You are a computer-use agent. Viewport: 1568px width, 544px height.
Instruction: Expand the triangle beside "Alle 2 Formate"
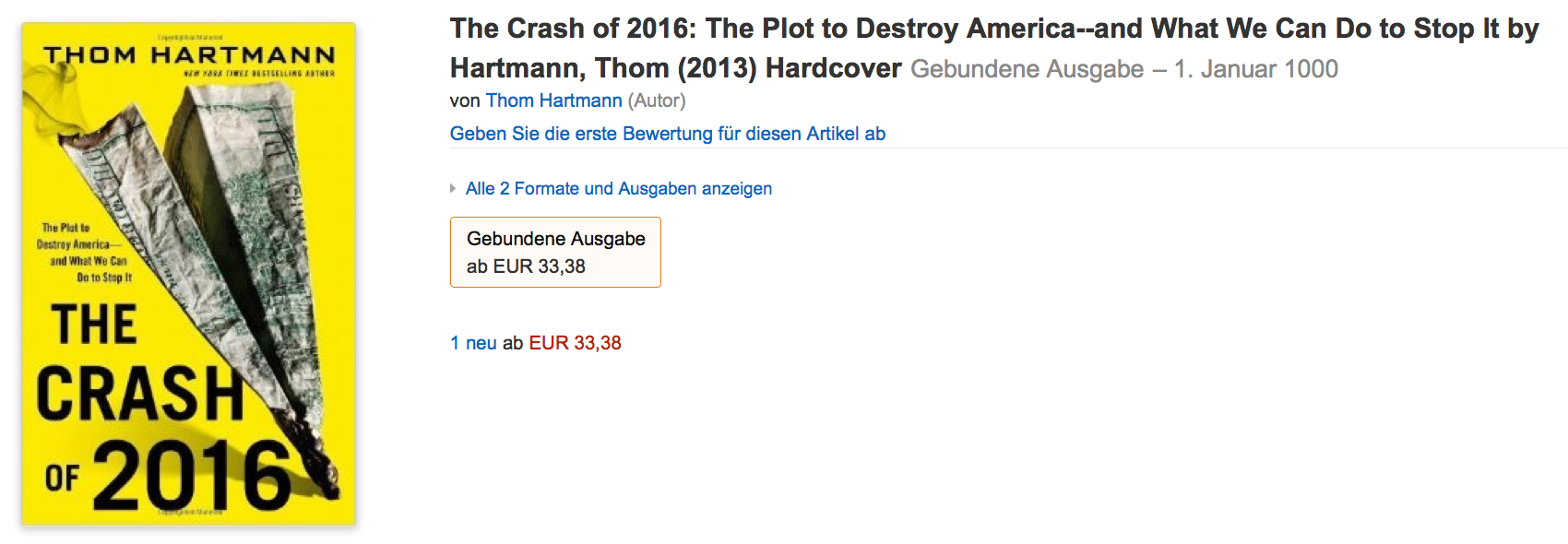click(453, 189)
